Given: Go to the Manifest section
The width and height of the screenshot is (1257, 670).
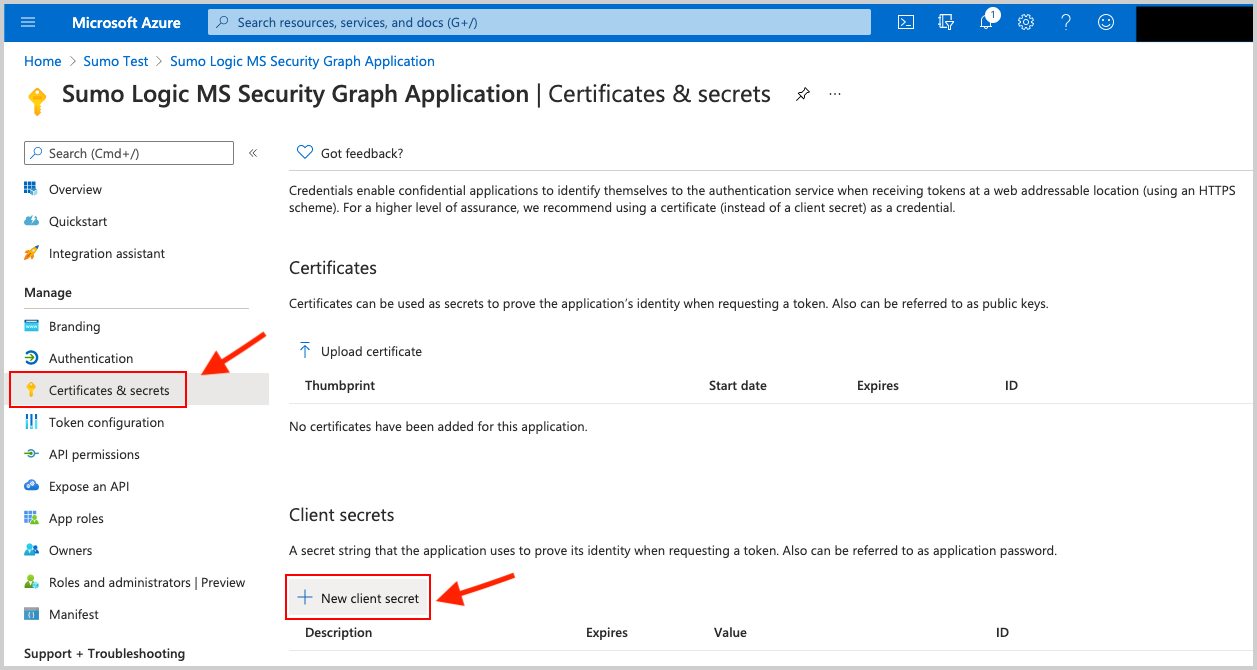Looking at the screenshot, I should tap(74, 614).
